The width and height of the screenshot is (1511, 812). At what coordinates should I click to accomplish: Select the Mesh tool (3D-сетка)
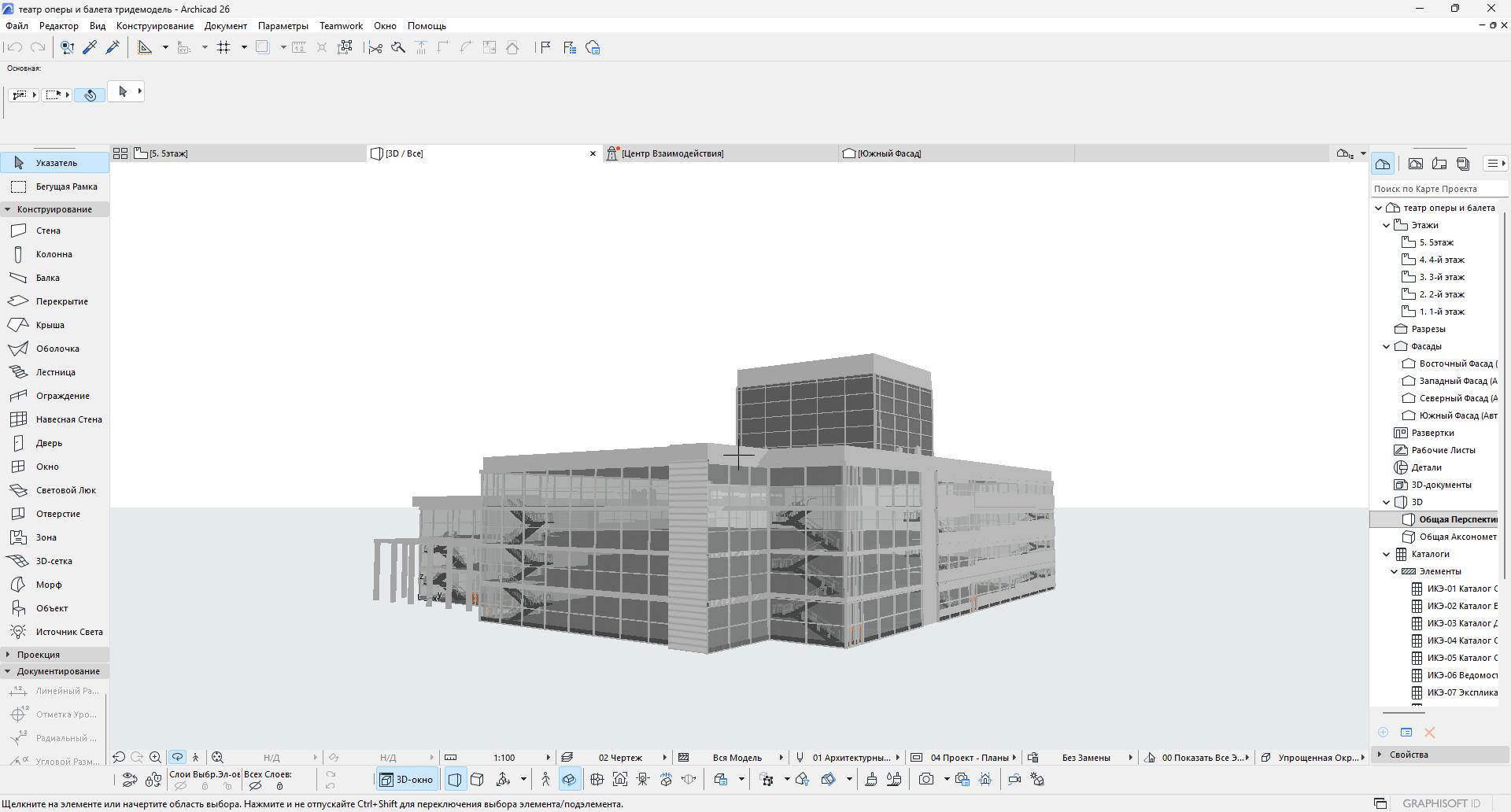(x=54, y=561)
